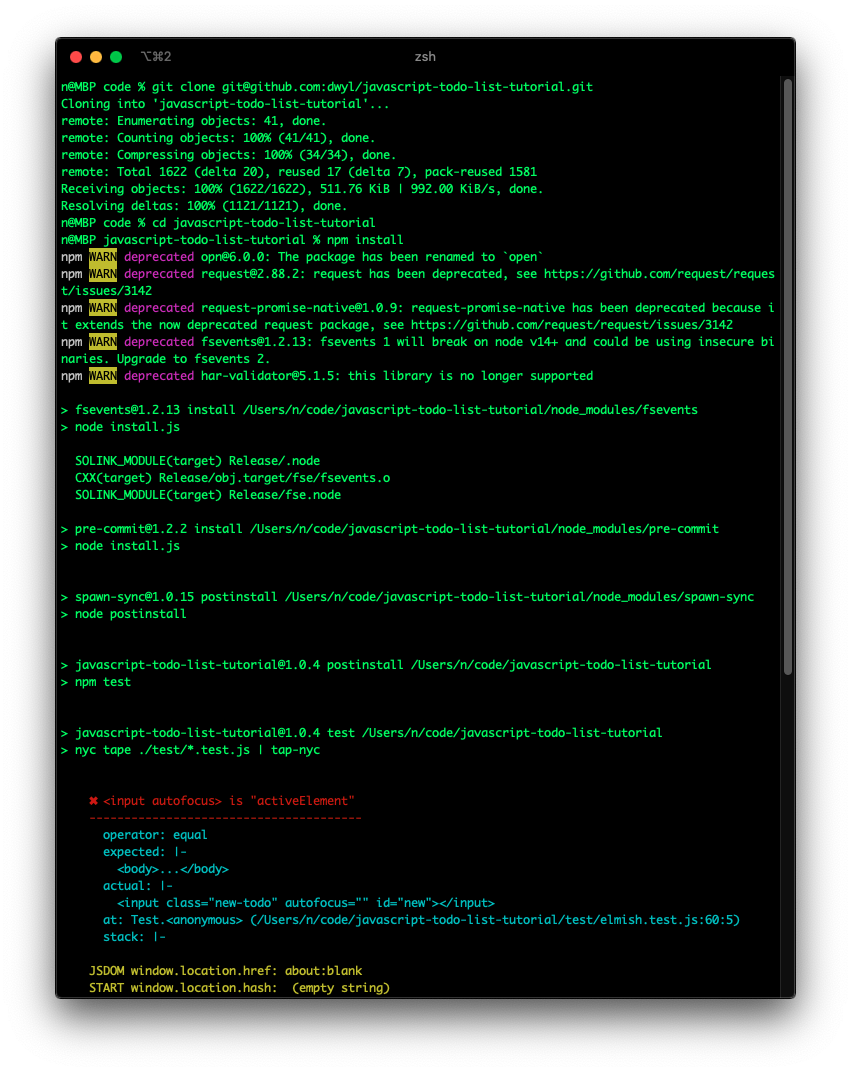Close the zsh terminal window

pyautogui.click(x=76, y=57)
